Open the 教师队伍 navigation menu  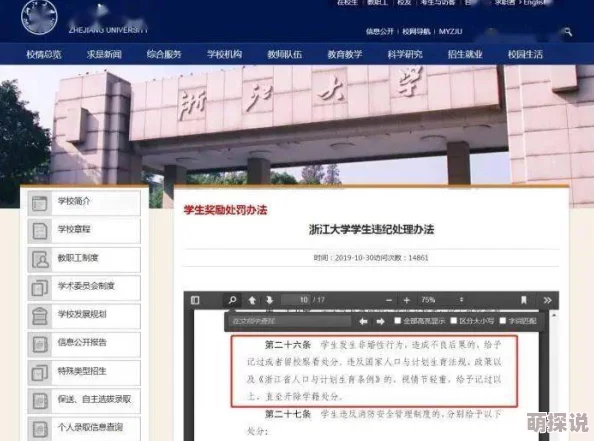coord(284,54)
